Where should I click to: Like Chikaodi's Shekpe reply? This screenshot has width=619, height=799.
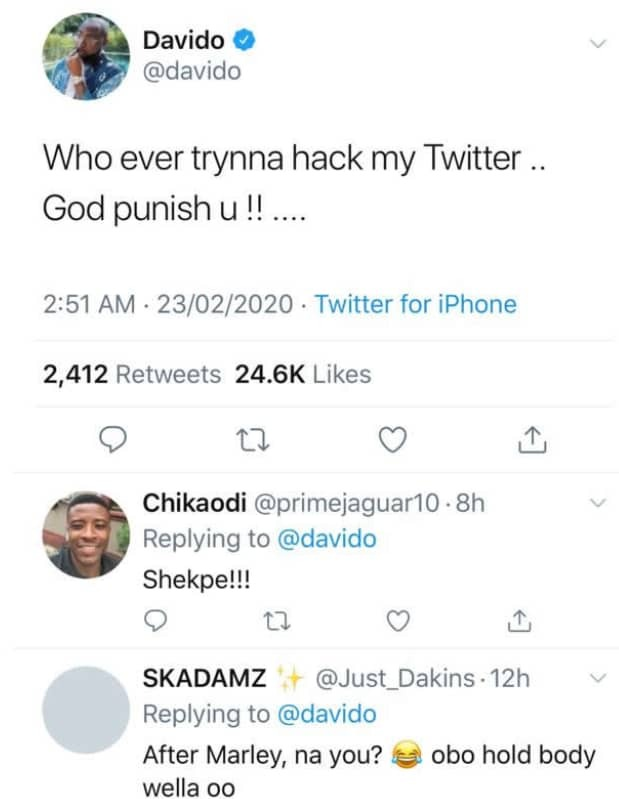[397, 622]
